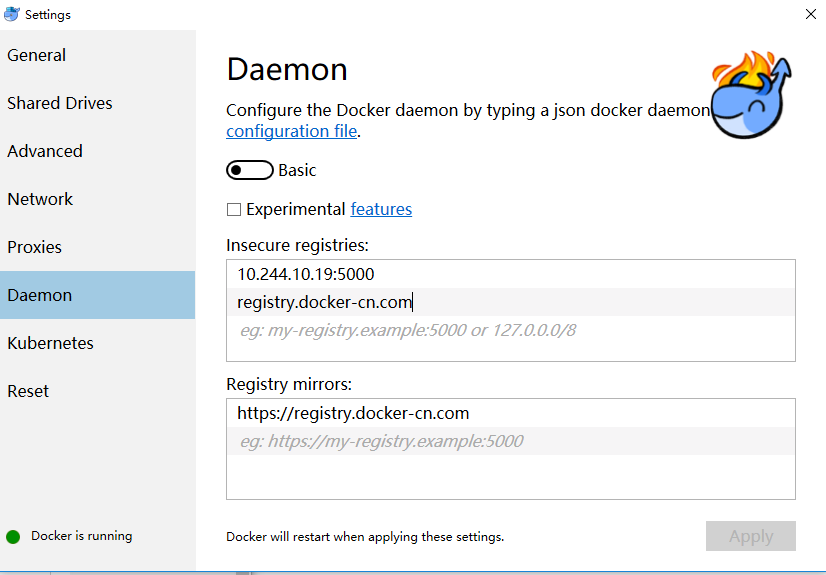Go to Network settings
The image size is (826, 575).
pos(97,199)
